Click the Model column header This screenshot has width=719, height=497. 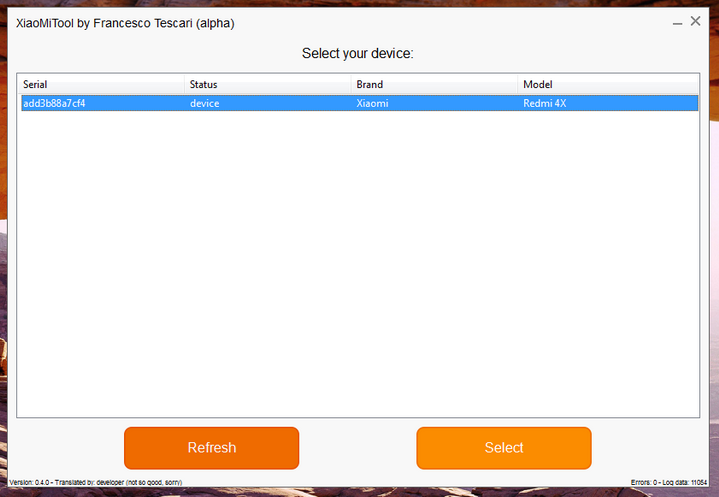[x=608, y=85]
